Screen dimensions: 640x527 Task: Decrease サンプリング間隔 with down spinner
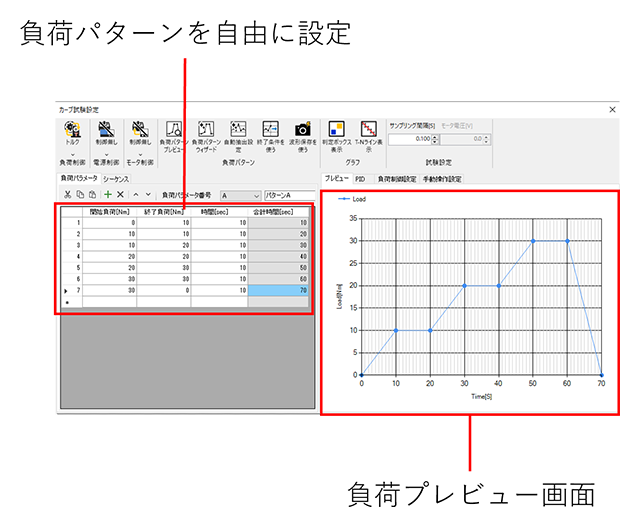coord(435,142)
